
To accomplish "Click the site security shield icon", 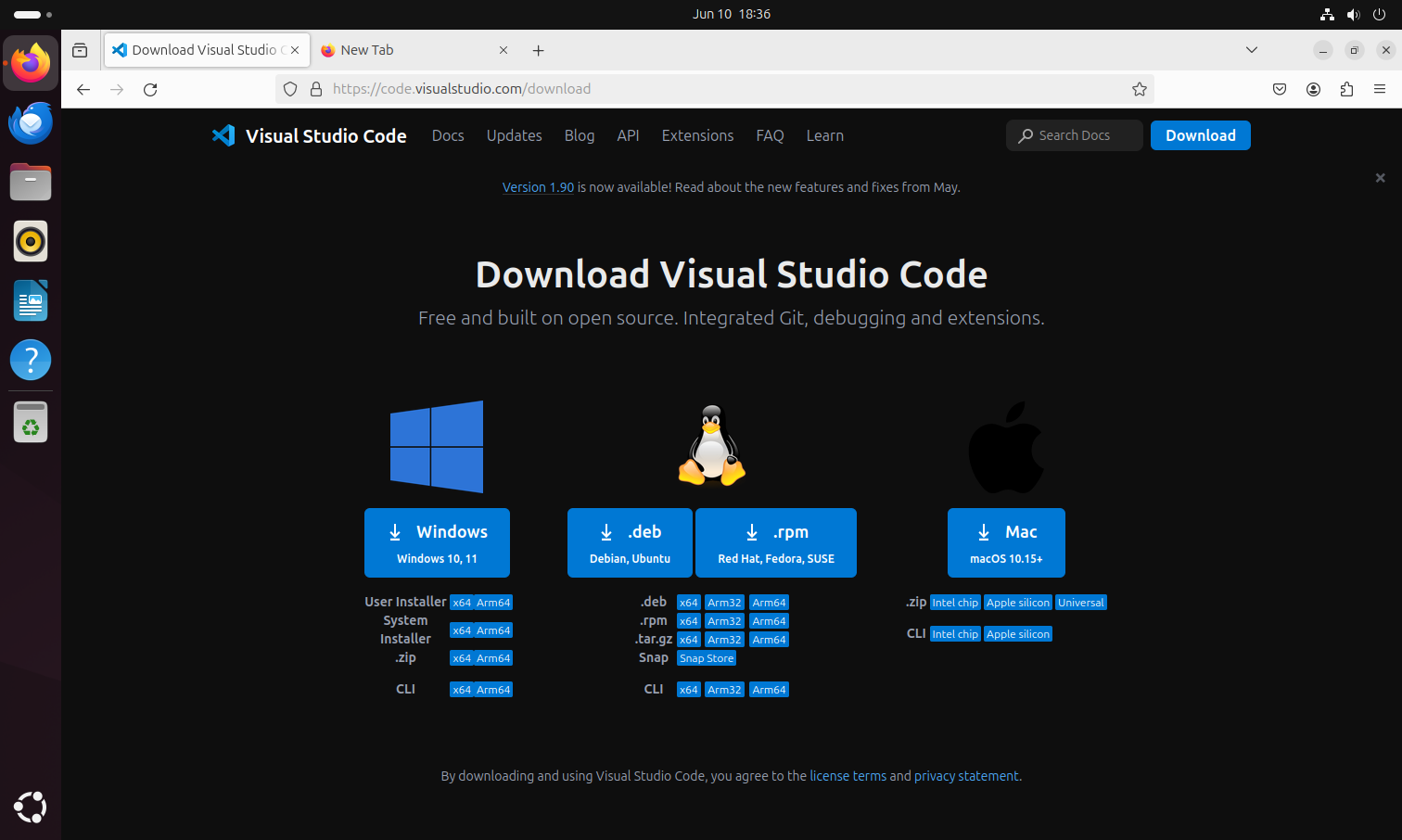I will click(x=290, y=89).
